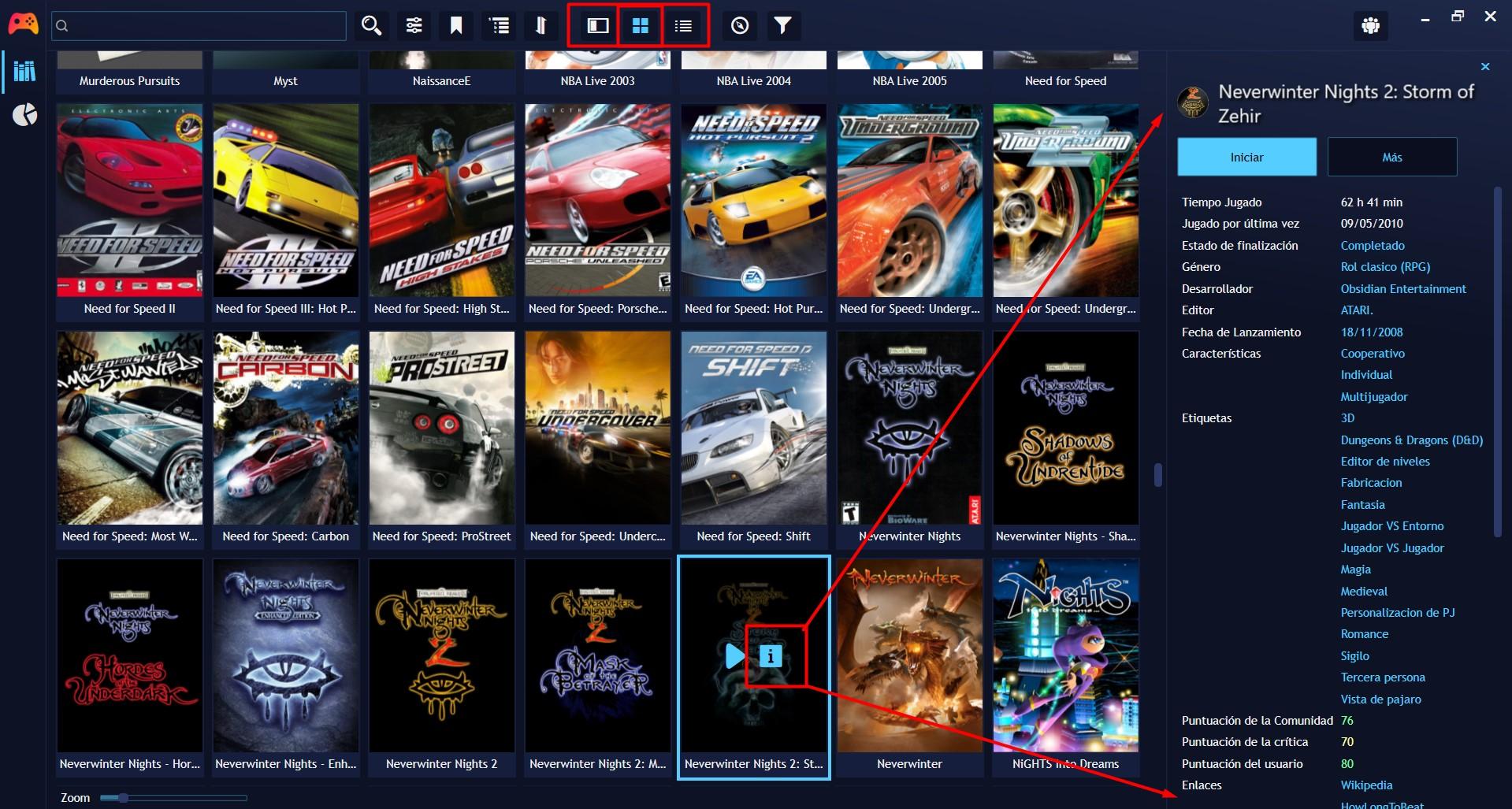The height and width of the screenshot is (809, 1512).
Task: Click the Iniciar button
Action: coord(1247,157)
